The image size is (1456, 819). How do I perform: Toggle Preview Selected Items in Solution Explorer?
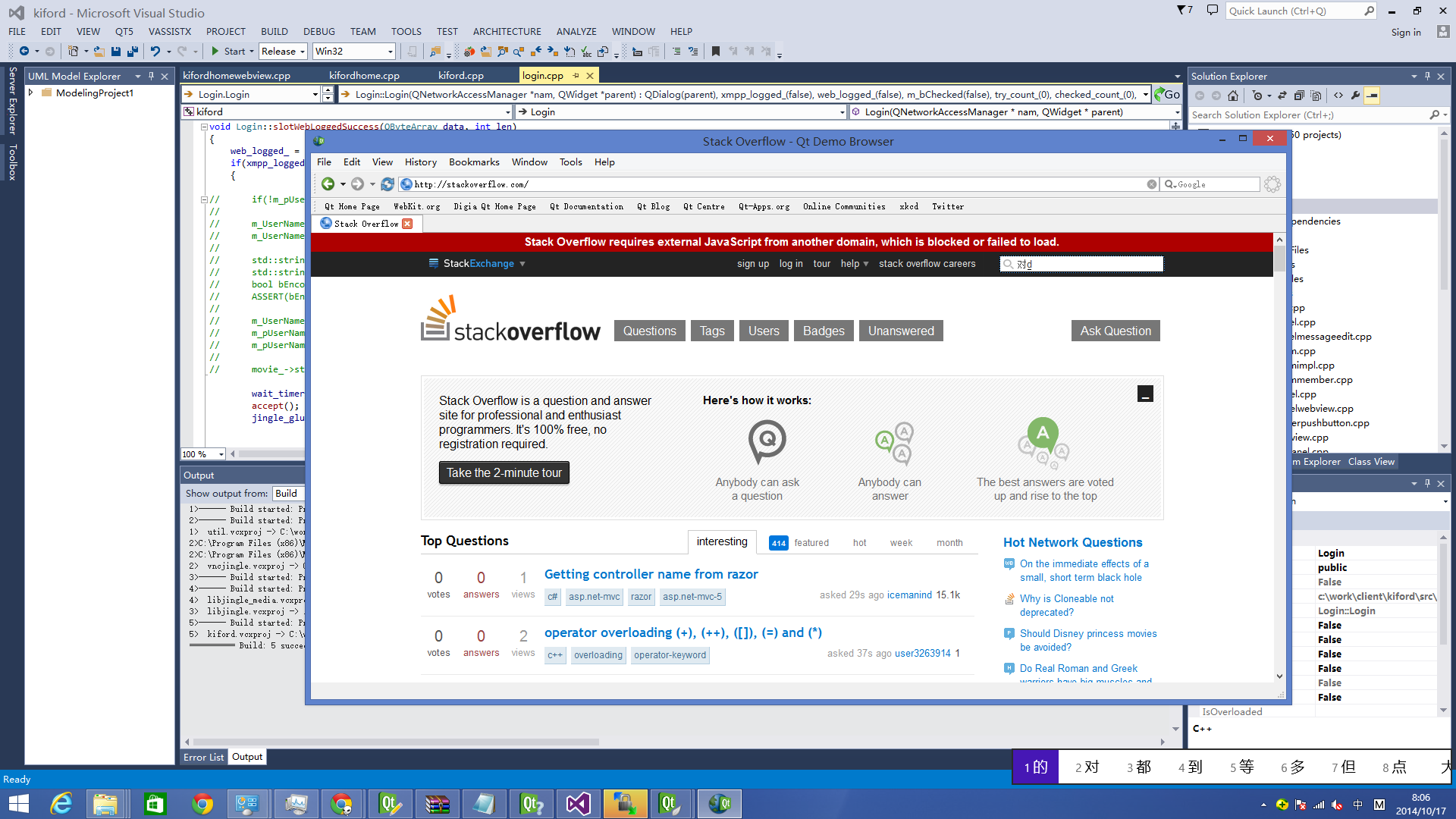tap(1372, 96)
